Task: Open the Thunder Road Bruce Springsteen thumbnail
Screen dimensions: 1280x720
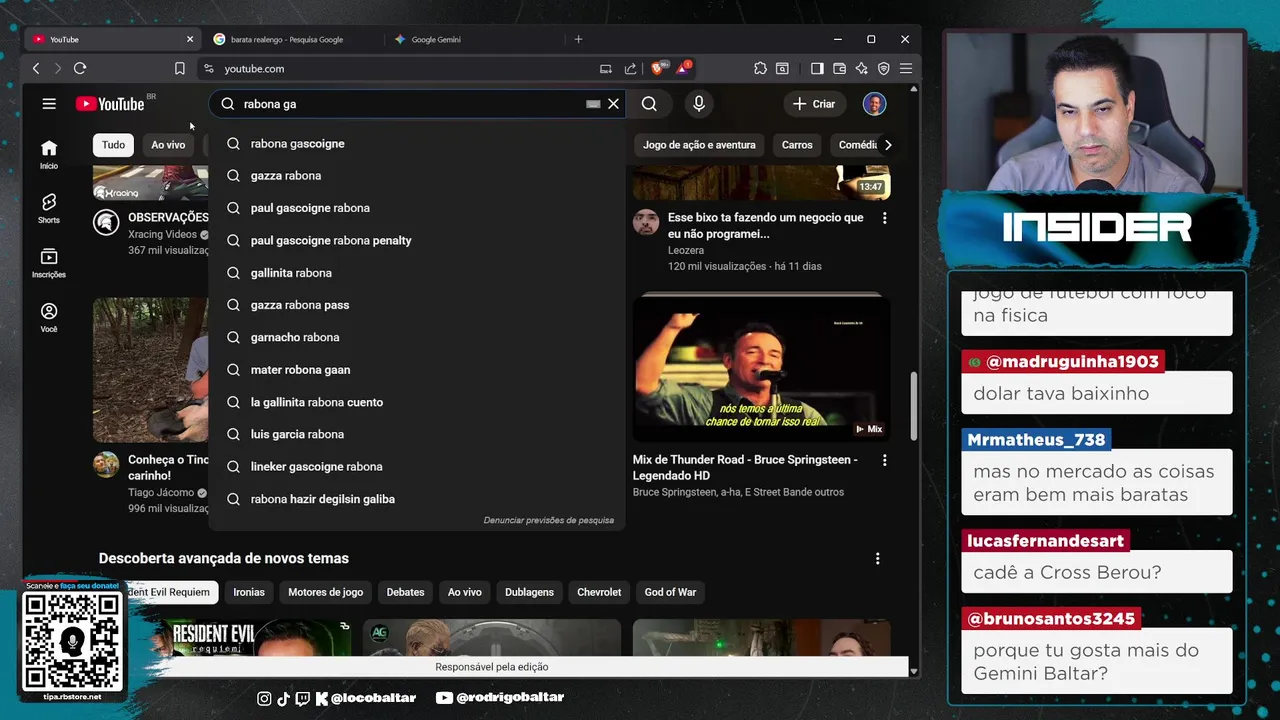Action: [761, 369]
